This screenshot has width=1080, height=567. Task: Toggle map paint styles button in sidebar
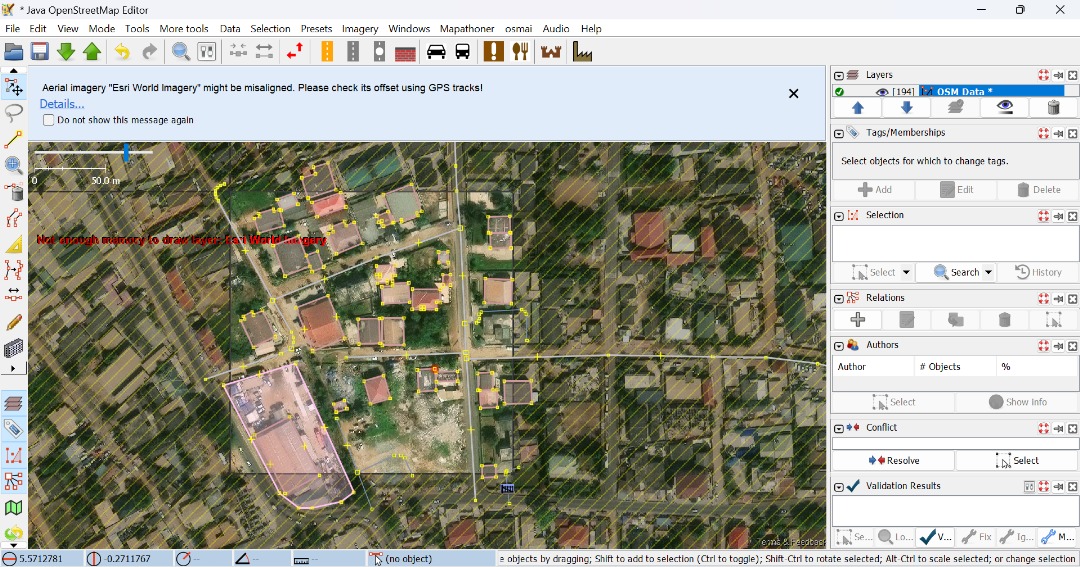pos(14,508)
